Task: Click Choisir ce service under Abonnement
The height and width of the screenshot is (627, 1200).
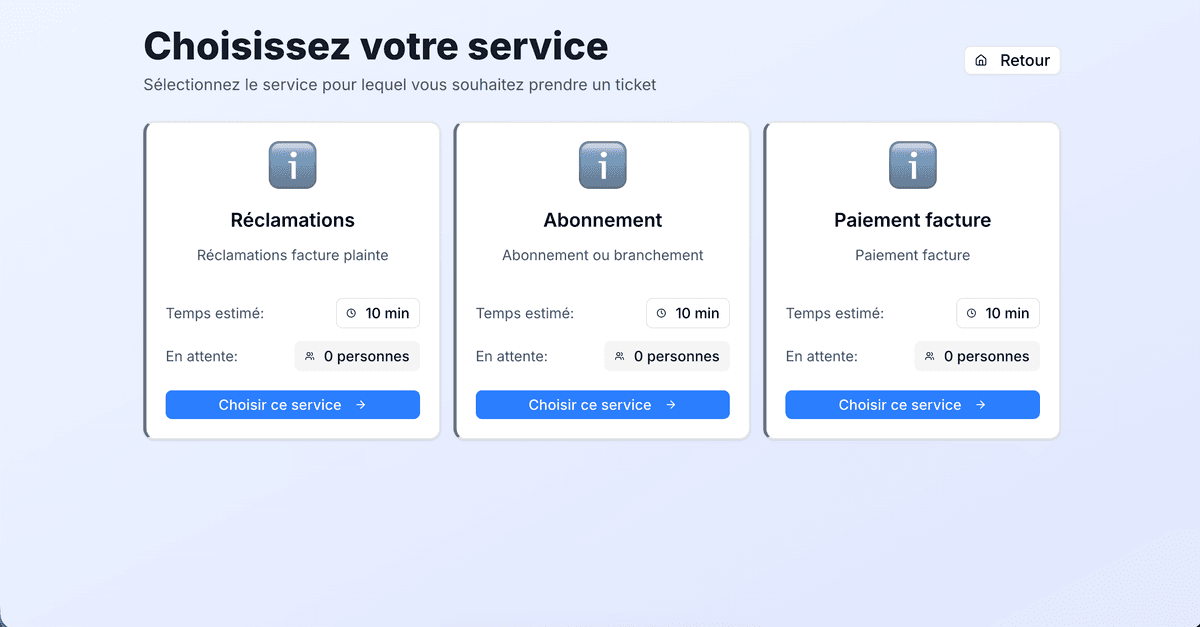Action: [602, 405]
